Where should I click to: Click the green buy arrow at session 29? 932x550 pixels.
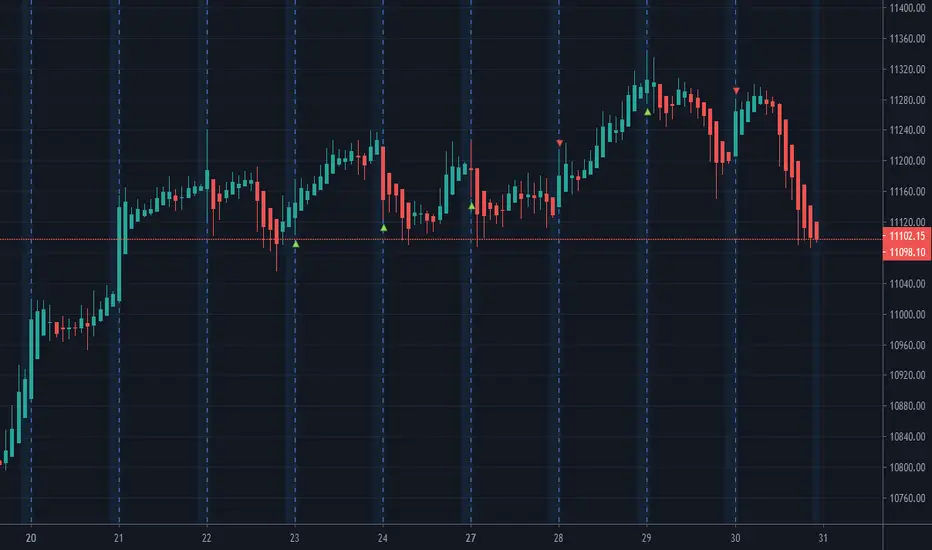647,112
